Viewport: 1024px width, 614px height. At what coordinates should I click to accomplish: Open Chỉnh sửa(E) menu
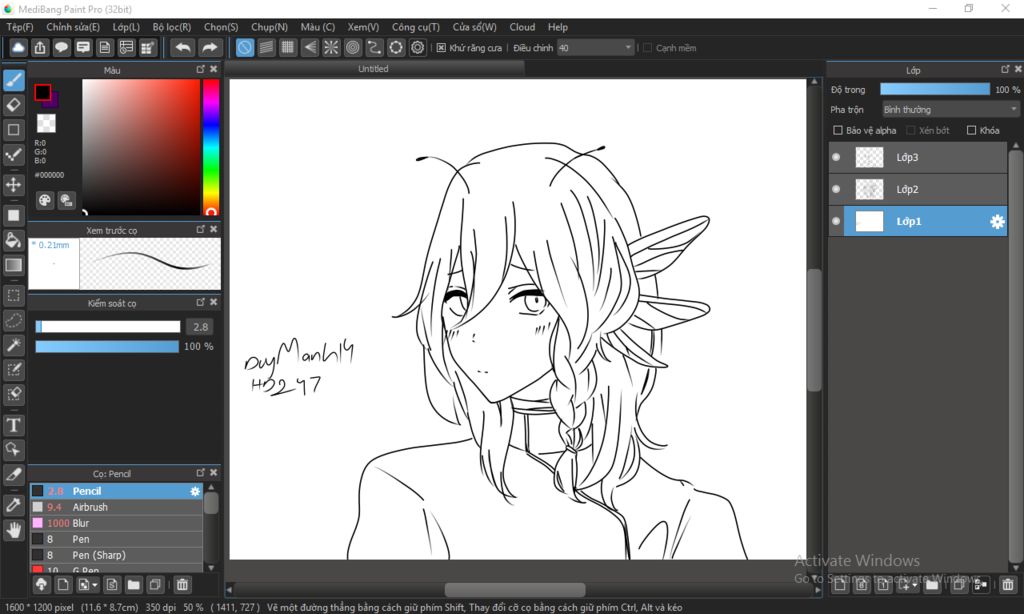(72, 27)
